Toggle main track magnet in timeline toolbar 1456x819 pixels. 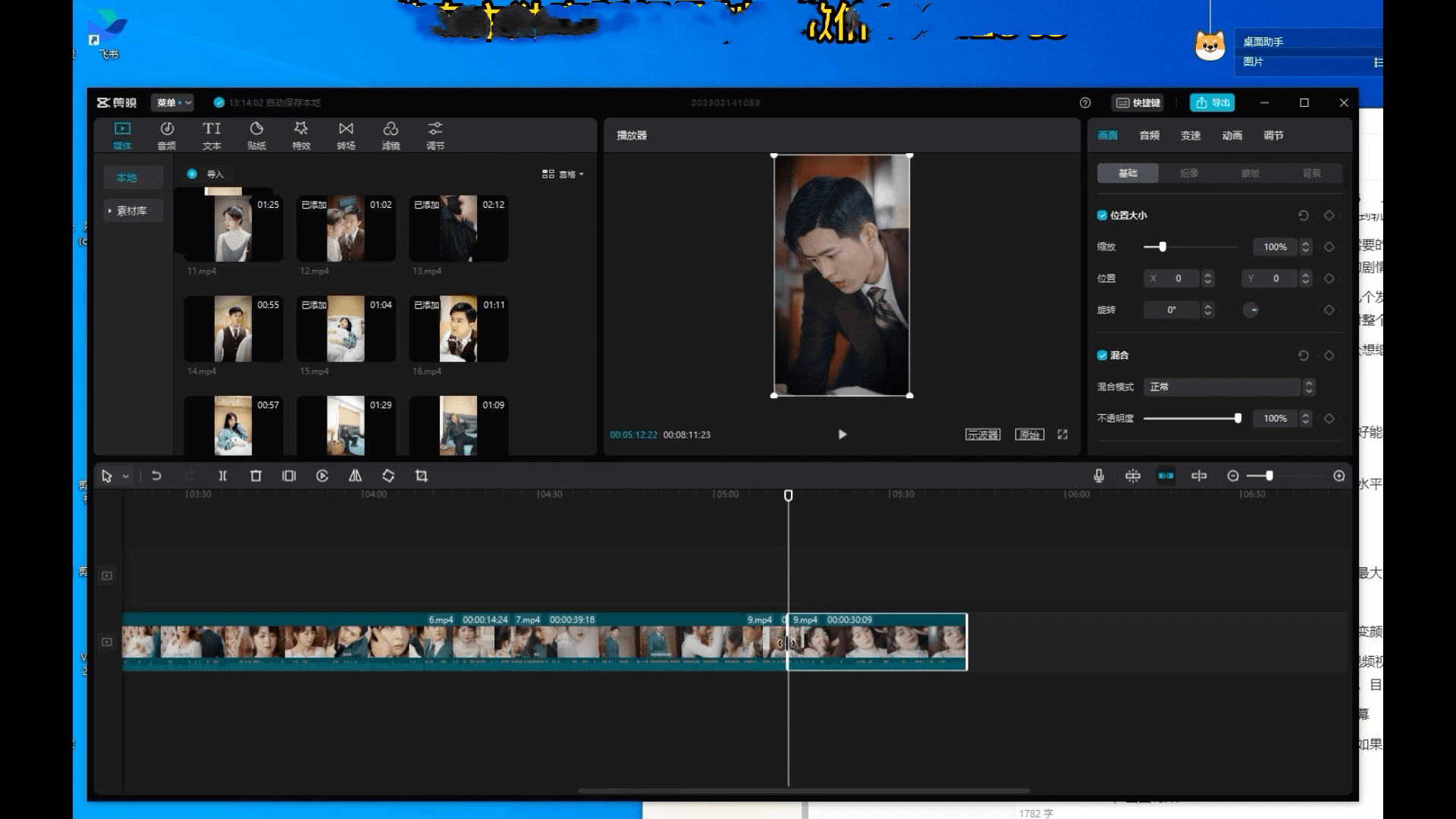pyautogui.click(x=1132, y=476)
